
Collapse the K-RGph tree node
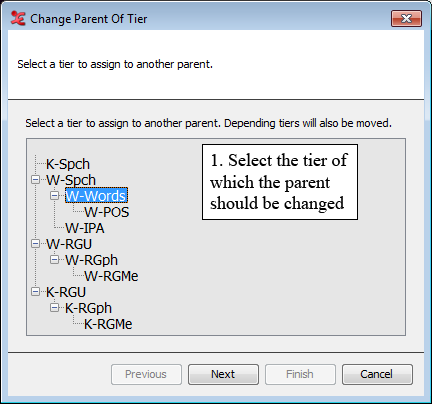[54, 308]
